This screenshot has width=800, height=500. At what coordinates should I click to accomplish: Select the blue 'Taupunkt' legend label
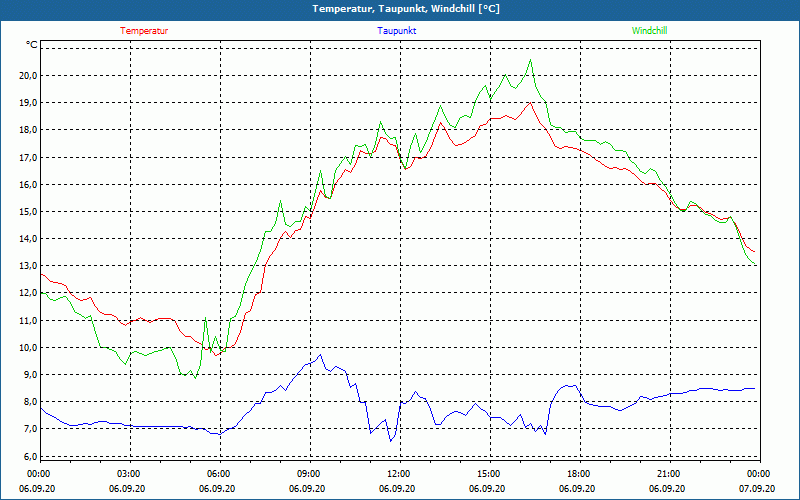tap(396, 31)
